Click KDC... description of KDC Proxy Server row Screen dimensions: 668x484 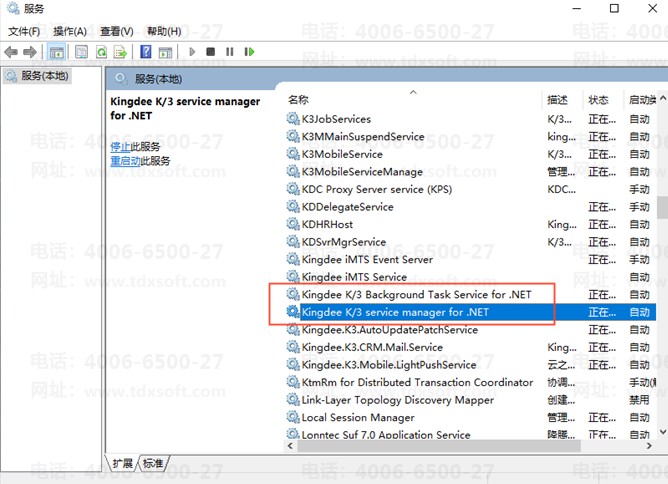click(x=561, y=190)
